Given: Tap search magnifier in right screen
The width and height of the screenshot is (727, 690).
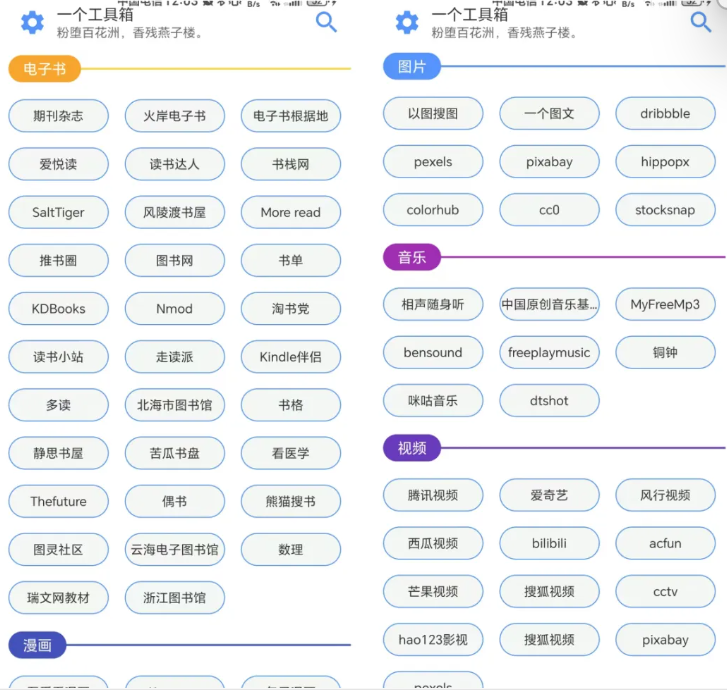Looking at the screenshot, I should (701, 22).
